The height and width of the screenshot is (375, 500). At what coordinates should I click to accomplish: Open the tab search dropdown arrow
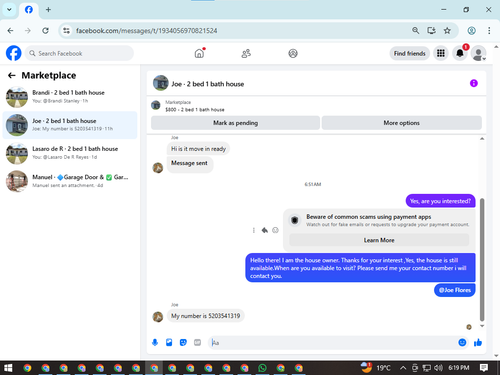click(x=9, y=10)
